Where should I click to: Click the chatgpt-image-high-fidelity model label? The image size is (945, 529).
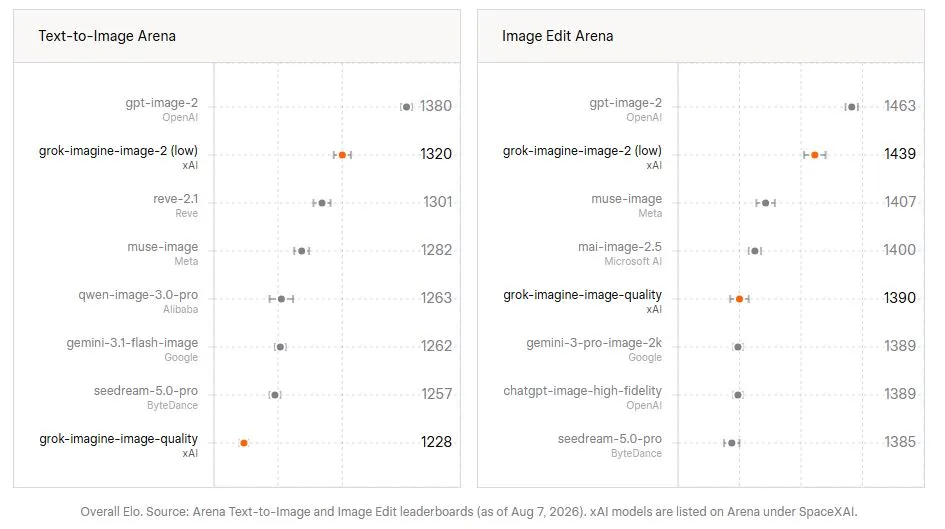click(x=582, y=391)
